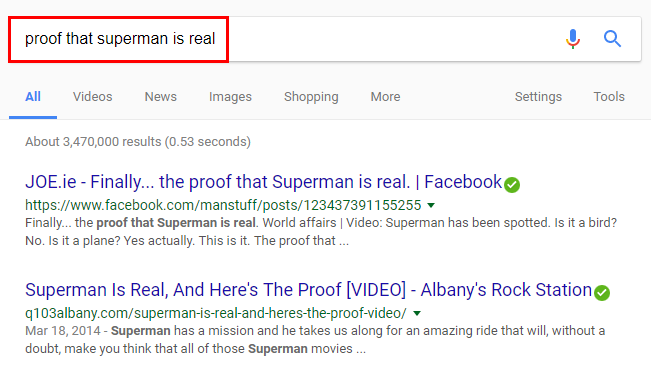Select the All results tab
The height and width of the screenshot is (384, 651).
pos(33,97)
